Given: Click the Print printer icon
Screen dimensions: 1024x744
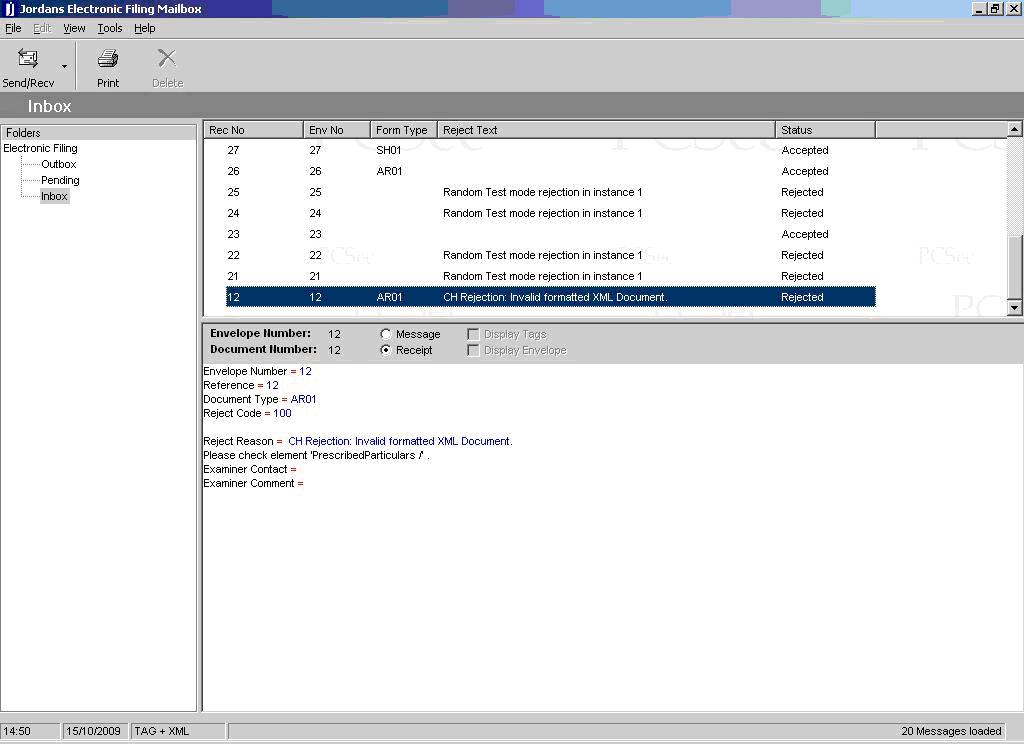Looking at the screenshot, I should (x=108, y=59).
